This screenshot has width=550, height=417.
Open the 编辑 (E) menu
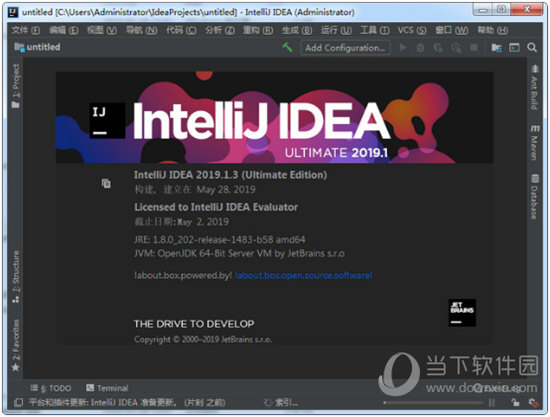point(63,30)
